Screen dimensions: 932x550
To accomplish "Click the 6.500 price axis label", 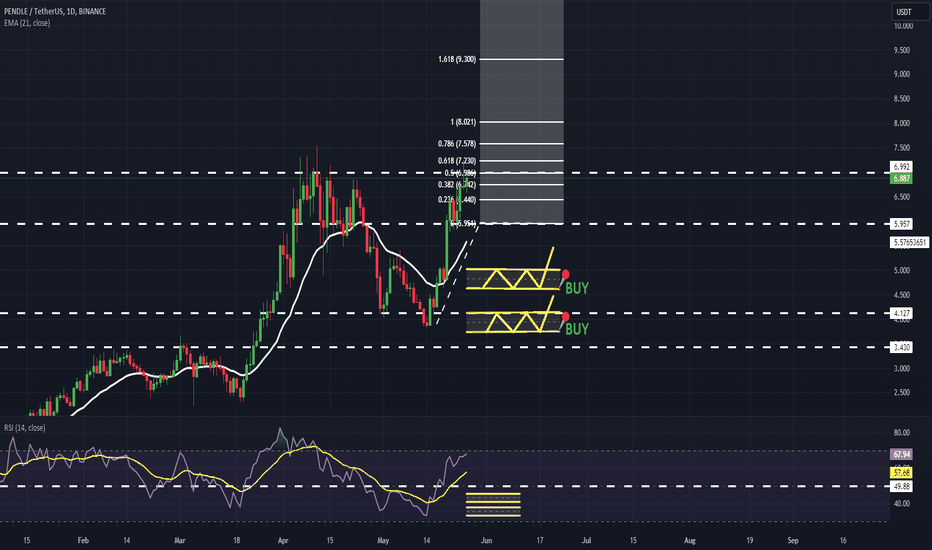I will 902,197.
